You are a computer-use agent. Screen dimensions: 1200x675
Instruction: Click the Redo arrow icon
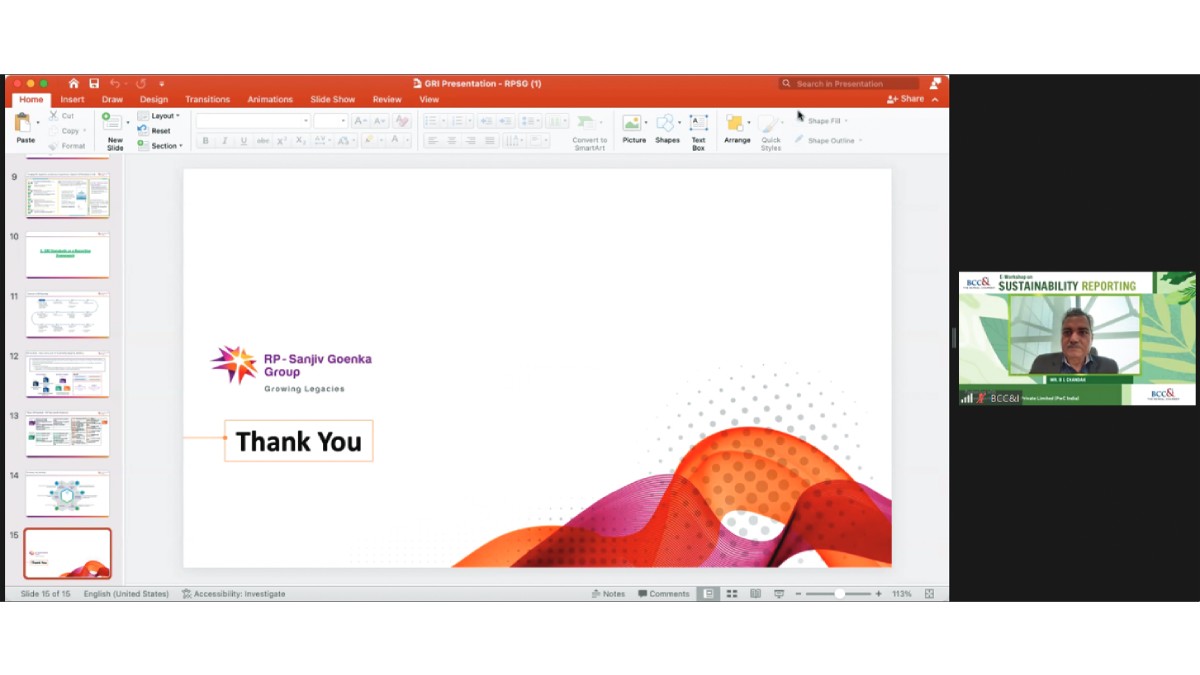141,84
